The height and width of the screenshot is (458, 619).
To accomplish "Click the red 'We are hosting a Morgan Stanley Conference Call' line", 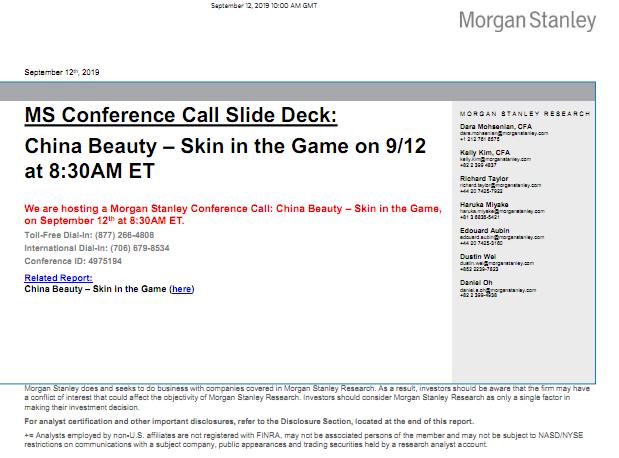I will click(x=233, y=208).
